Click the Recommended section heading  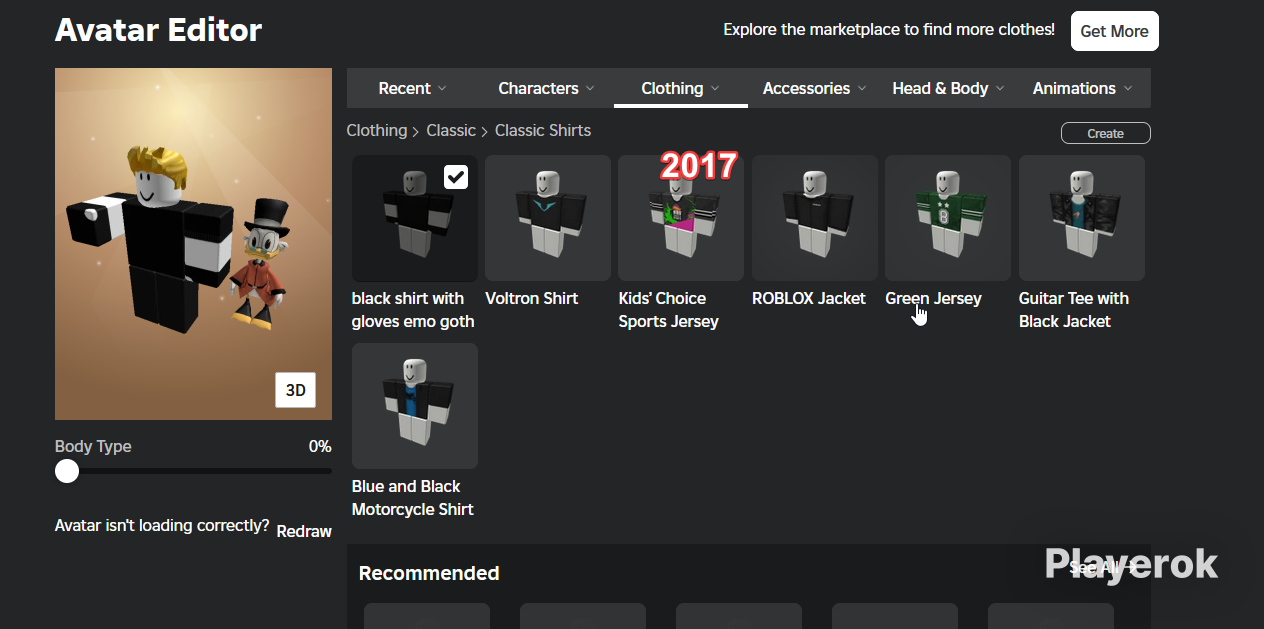(429, 573)
